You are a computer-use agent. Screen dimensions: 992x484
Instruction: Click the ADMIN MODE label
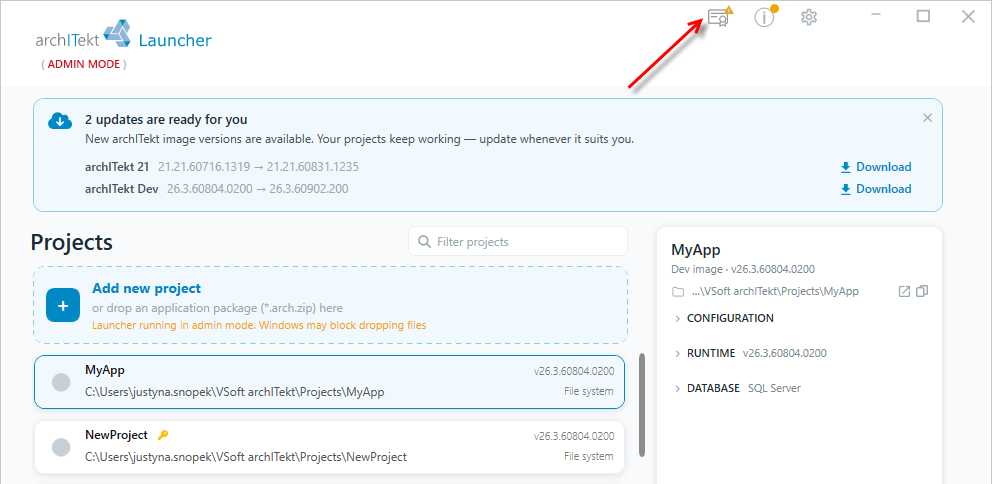[84, 64]
